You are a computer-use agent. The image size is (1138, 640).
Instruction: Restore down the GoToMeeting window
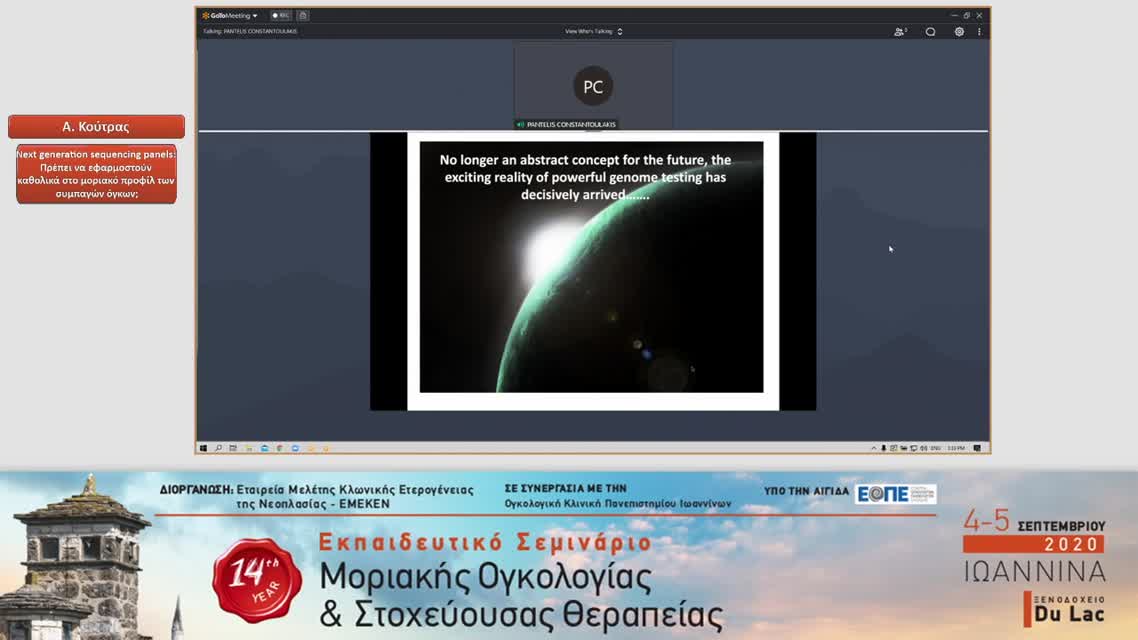tap(967, 16)
